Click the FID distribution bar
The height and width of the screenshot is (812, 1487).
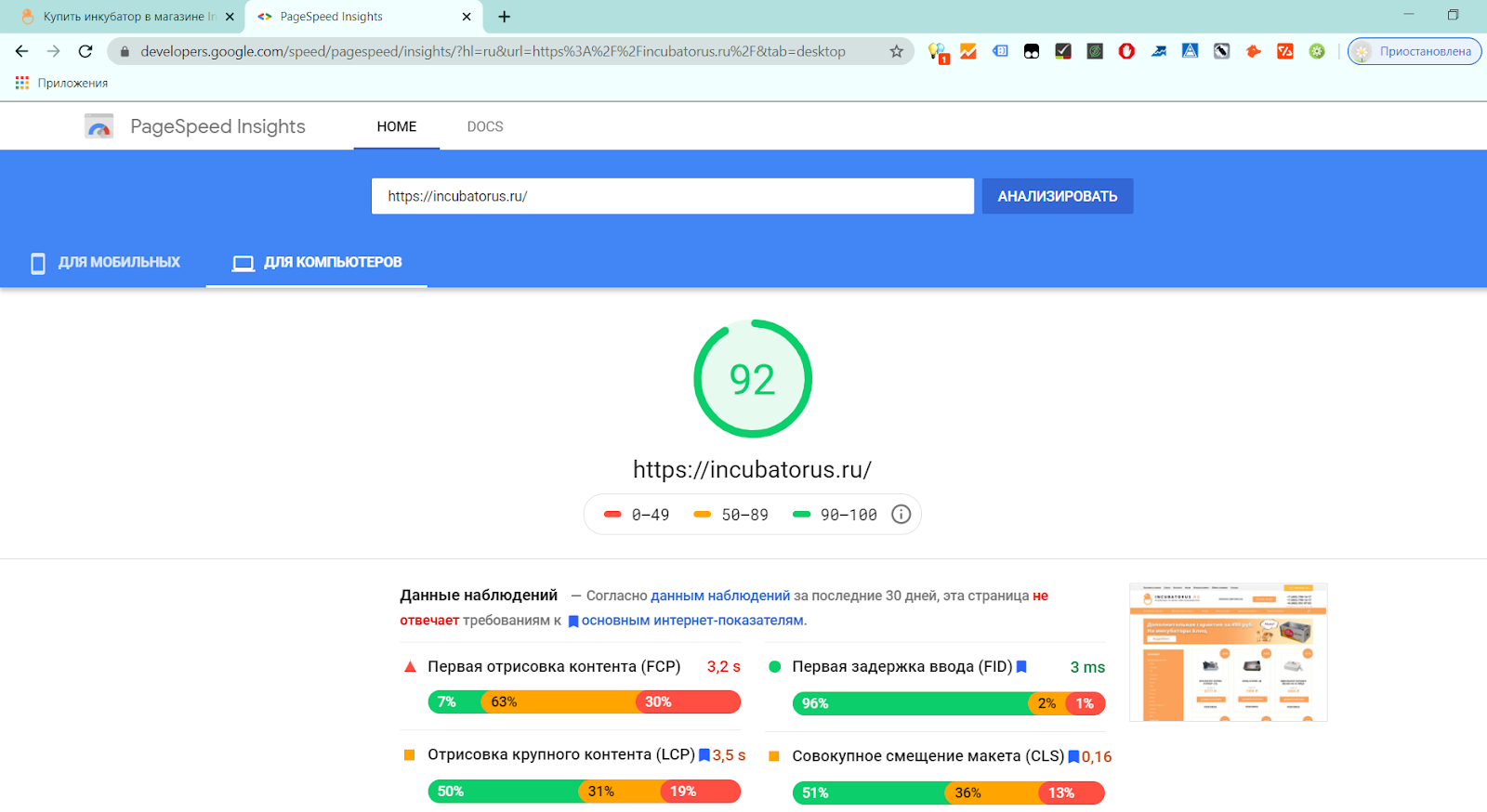pyautogui.click(x=949, y=703)
